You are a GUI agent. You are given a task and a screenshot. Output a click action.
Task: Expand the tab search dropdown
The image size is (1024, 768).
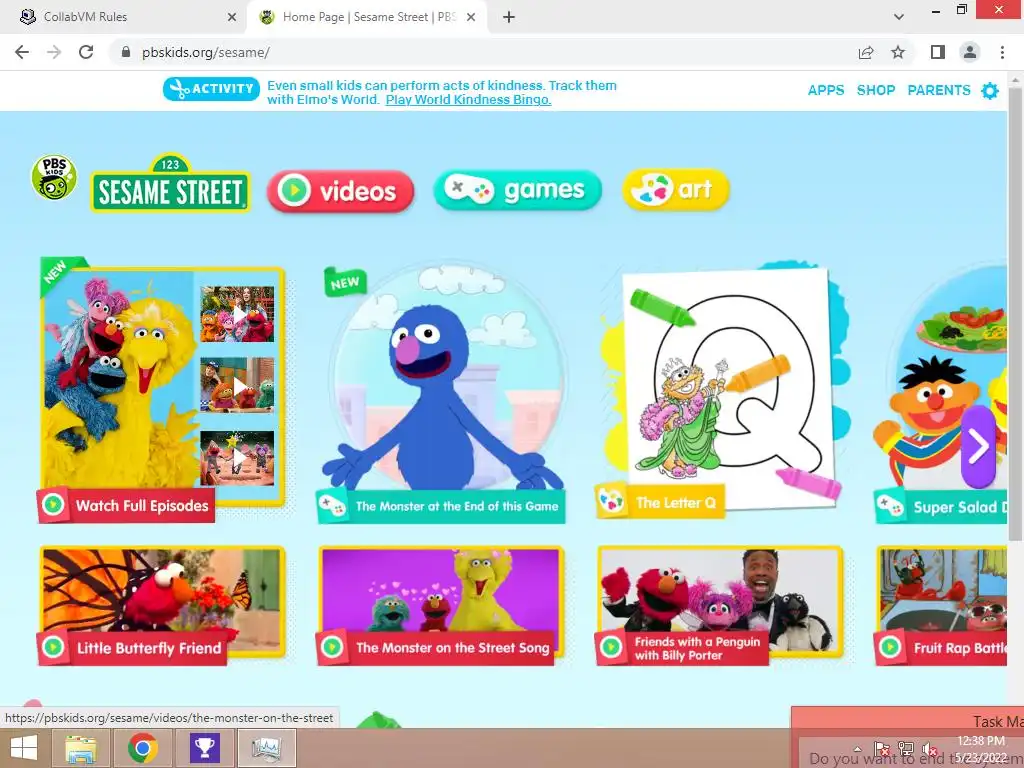pyautogui.click(x=899, y=17)
